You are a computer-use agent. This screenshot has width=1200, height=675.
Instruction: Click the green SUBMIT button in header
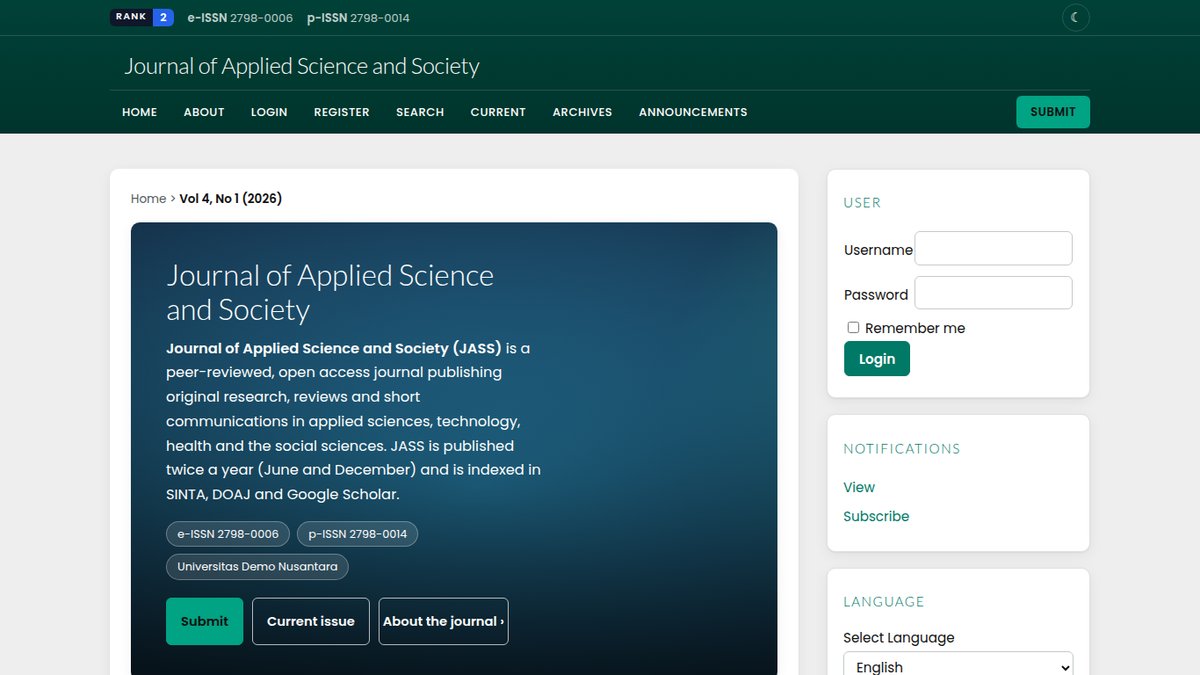tap(1053, 112)
